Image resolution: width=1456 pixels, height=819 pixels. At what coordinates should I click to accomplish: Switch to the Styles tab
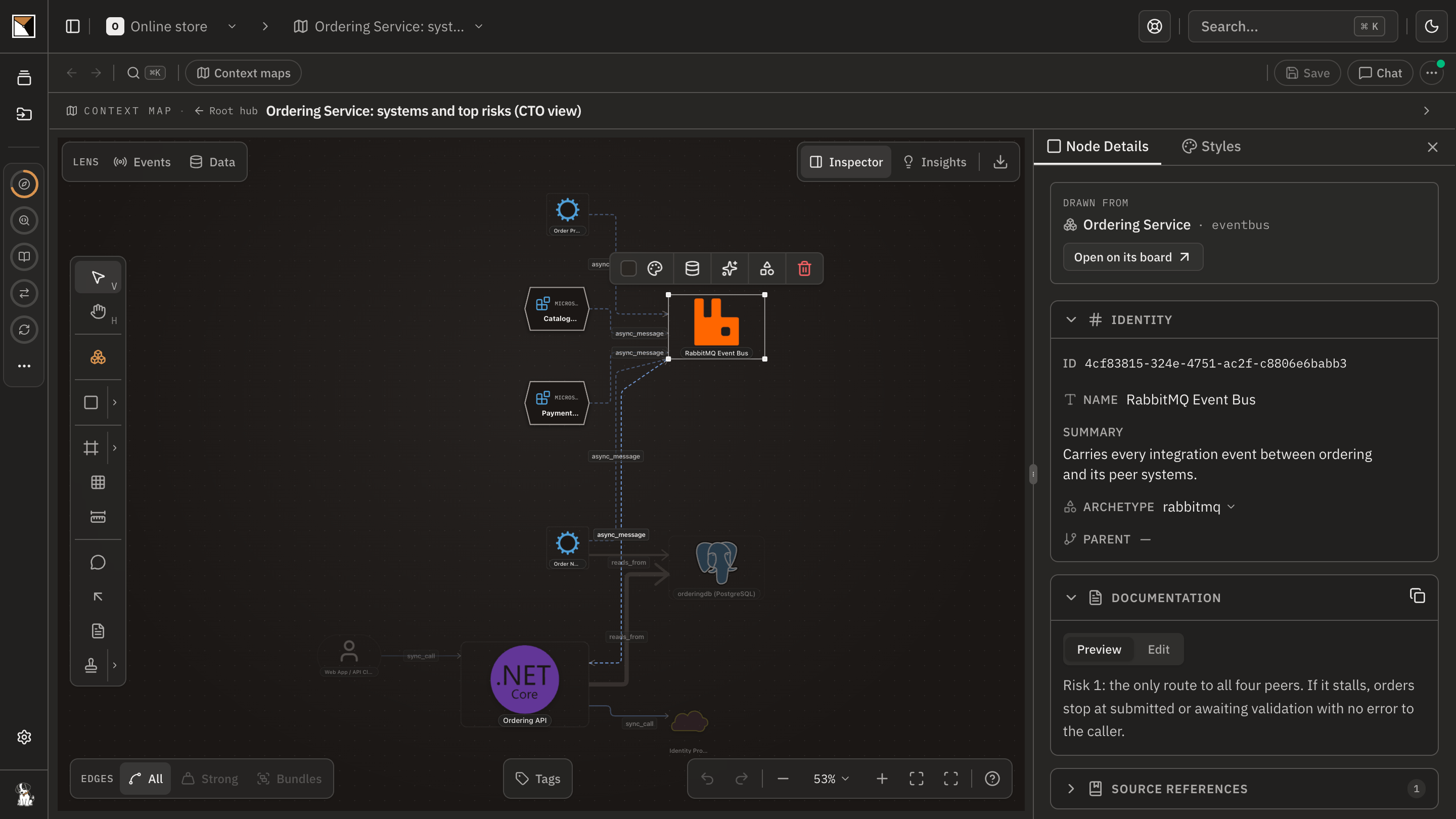(x=1211, y=147)
